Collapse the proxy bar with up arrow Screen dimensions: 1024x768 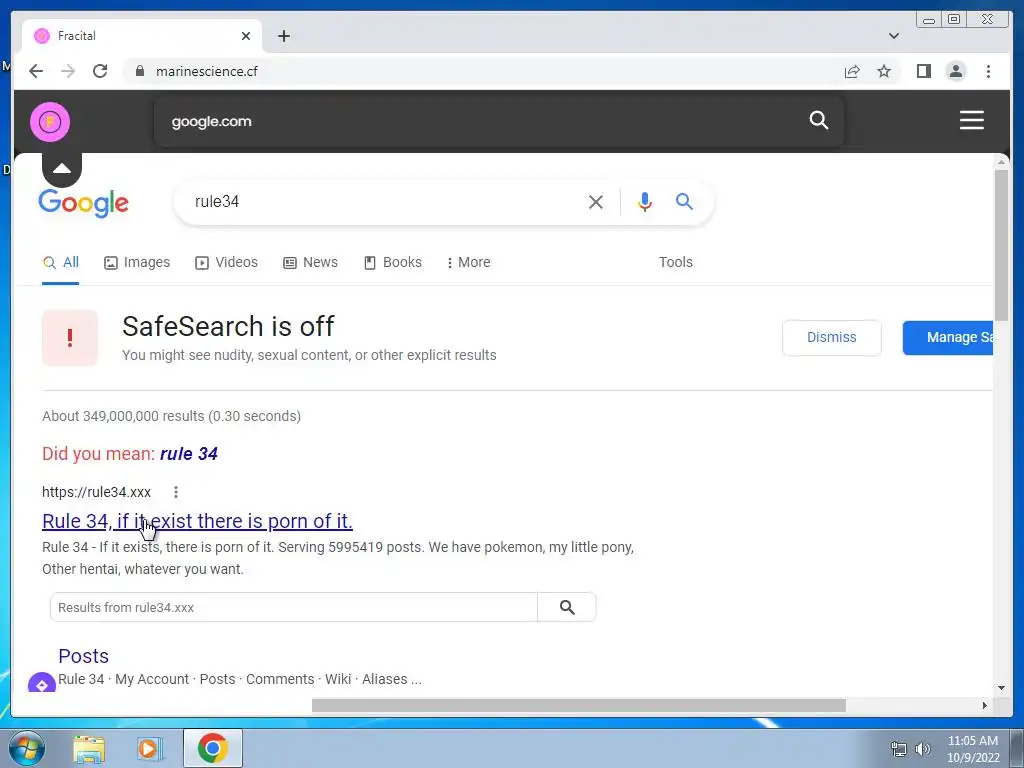coord(62,169)
